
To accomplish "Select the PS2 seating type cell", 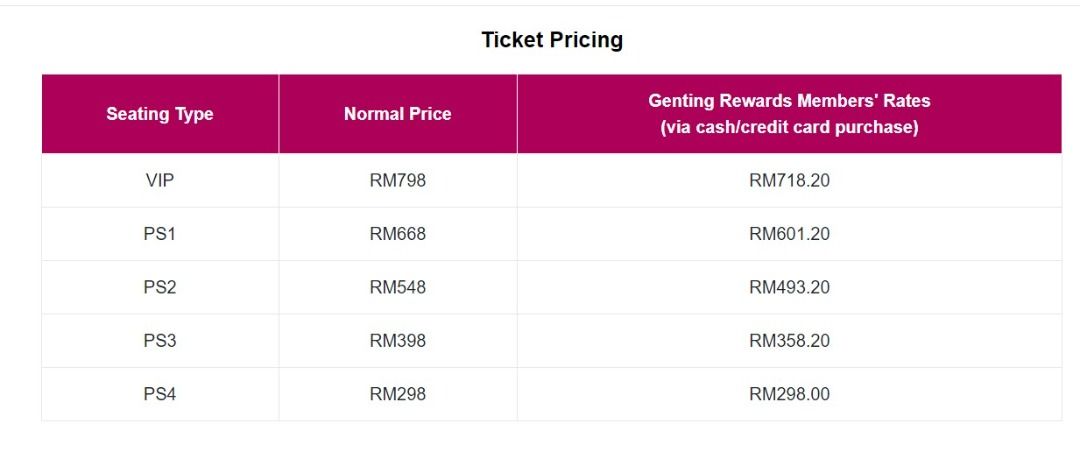I will [160, 288].
